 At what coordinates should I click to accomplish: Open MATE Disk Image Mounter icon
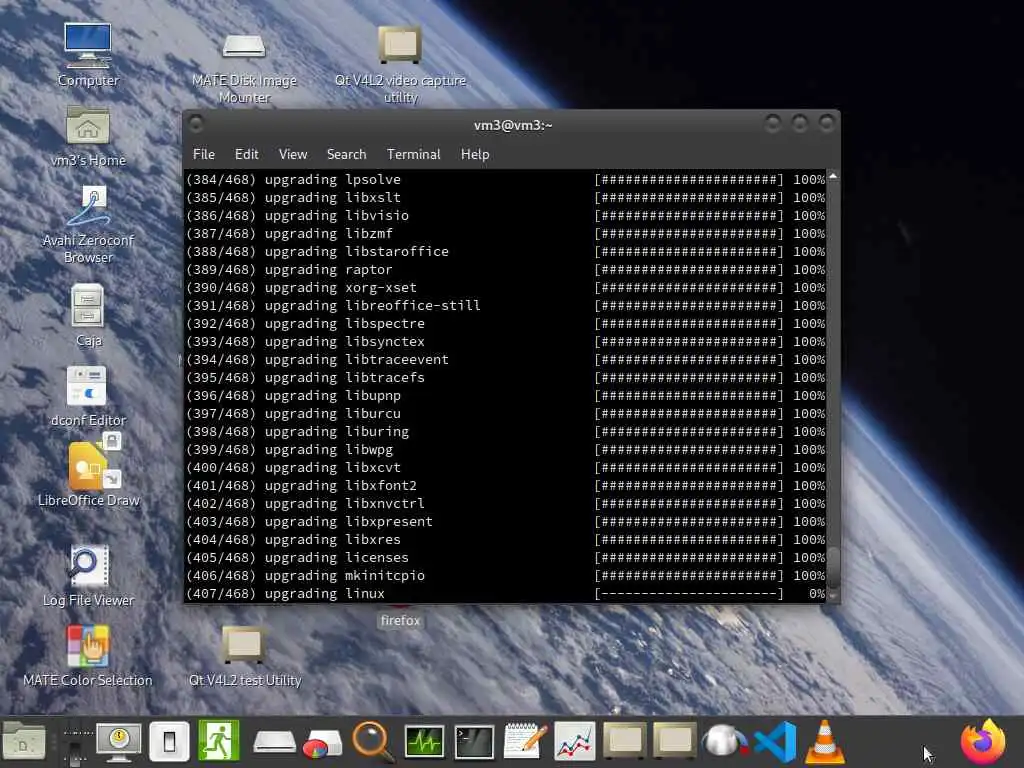(x=244, y=68)
